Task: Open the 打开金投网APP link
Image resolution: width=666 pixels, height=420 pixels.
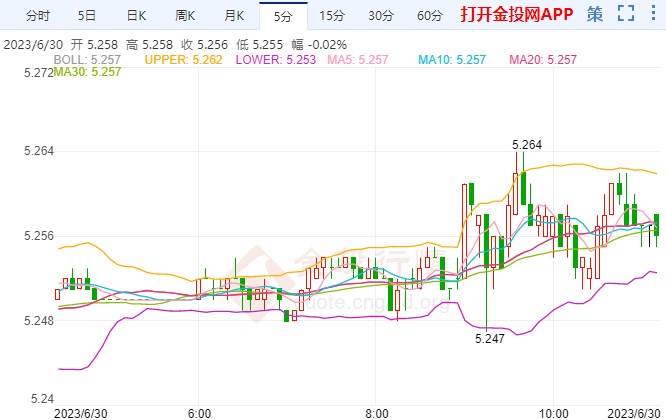Action: pos(517,14)
